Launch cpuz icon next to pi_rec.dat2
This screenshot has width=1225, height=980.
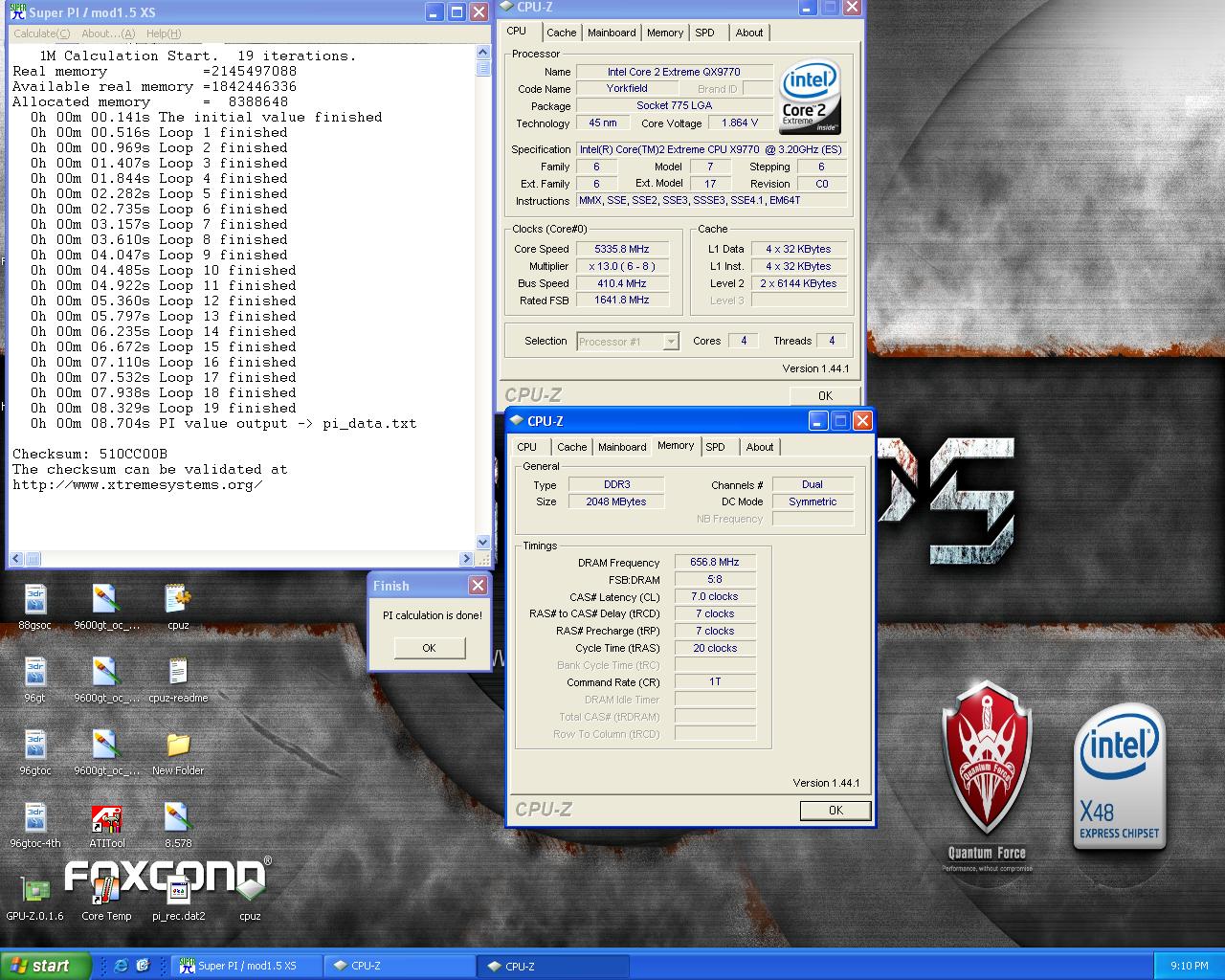coord(250,898)
